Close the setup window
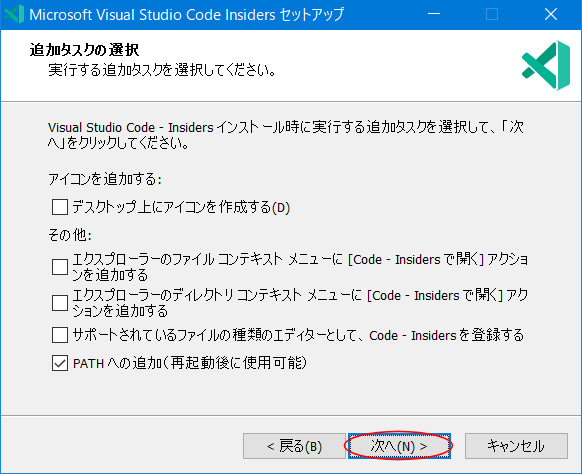Image resolution: width=582 pixels, height=474 pixels. 551,14
